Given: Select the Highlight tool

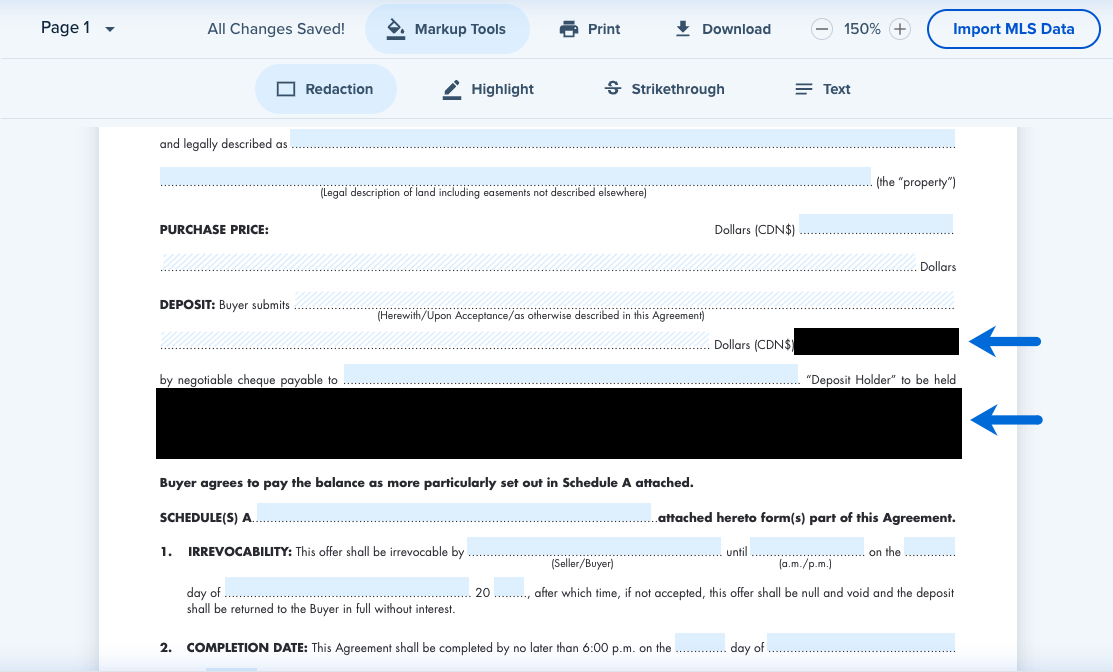Looking at the screenshot, I should click(488, 89).
